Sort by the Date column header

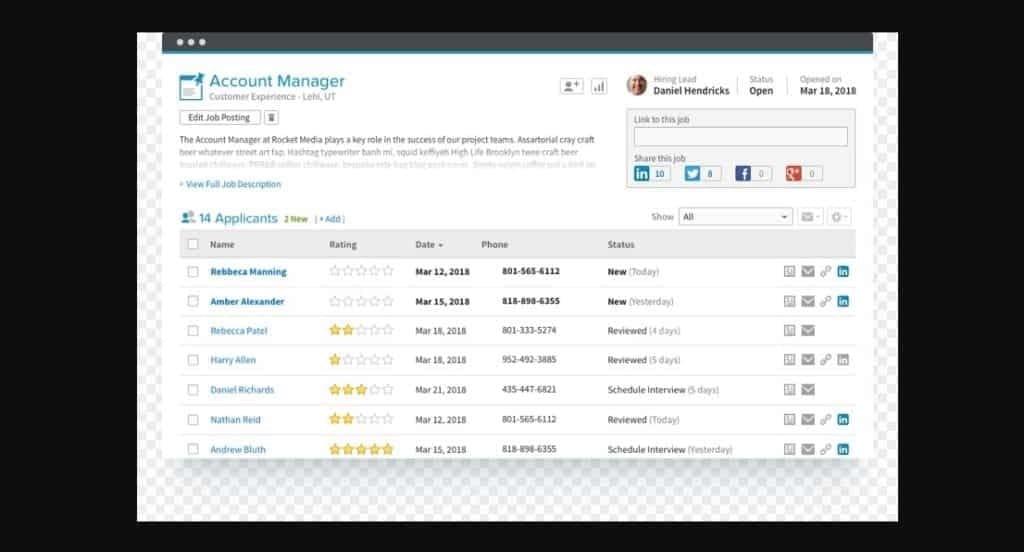point(429,244)
